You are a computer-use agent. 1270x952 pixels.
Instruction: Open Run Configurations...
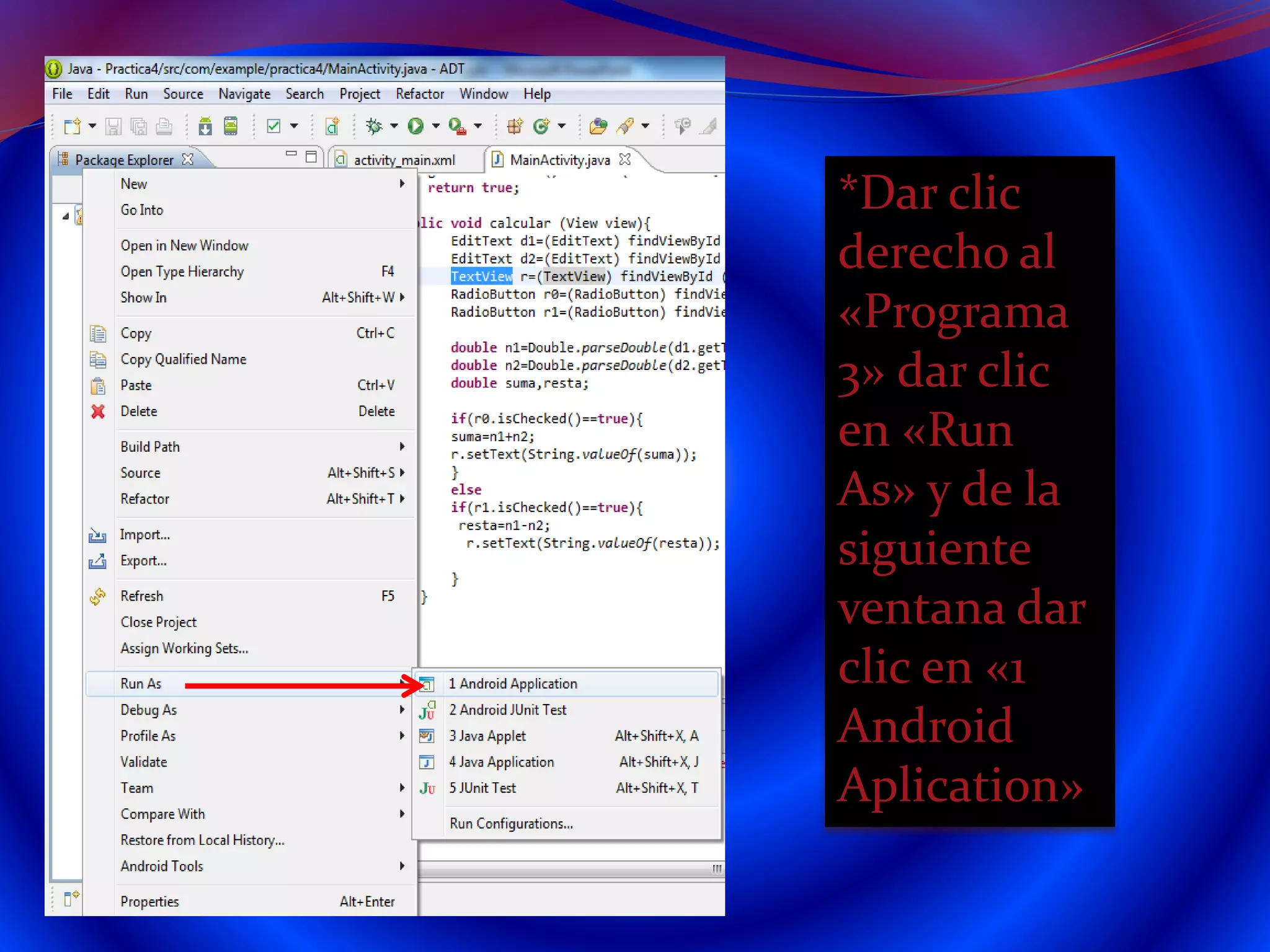tap(566, 824)
